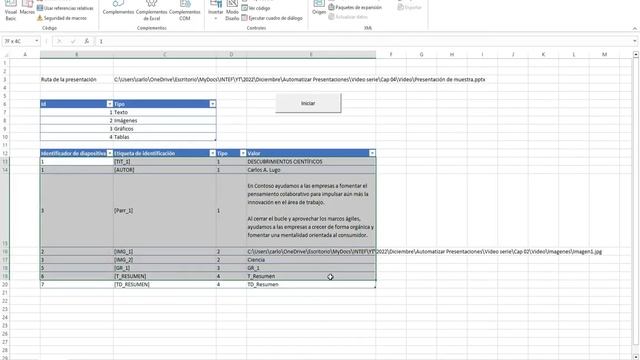Select the Select All corner button
The height and width of the screenshot is (360, 640).
pyautogui.click(x=5, y=54)
